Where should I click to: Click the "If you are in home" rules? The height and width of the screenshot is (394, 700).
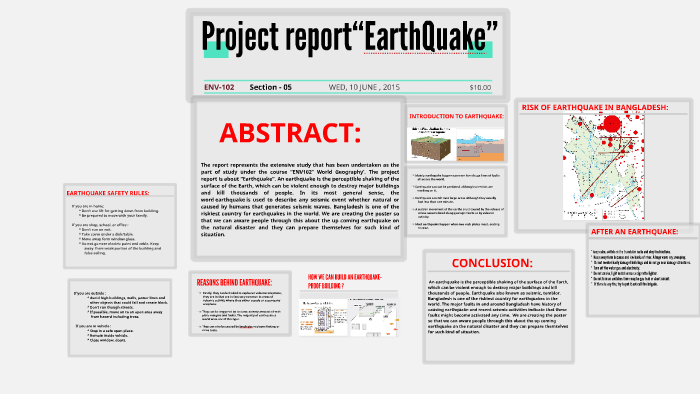116,211
